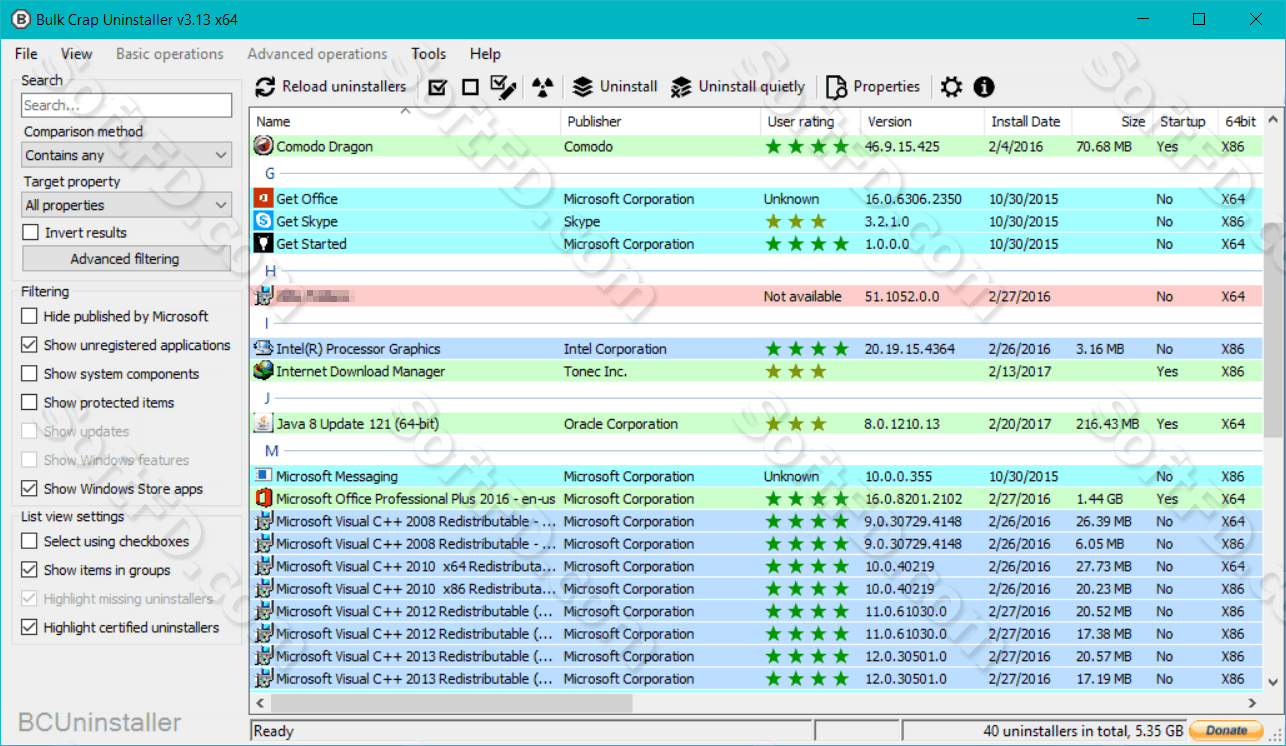Click into the Search input field
The image size is (1286, 746).
[127, 105]
